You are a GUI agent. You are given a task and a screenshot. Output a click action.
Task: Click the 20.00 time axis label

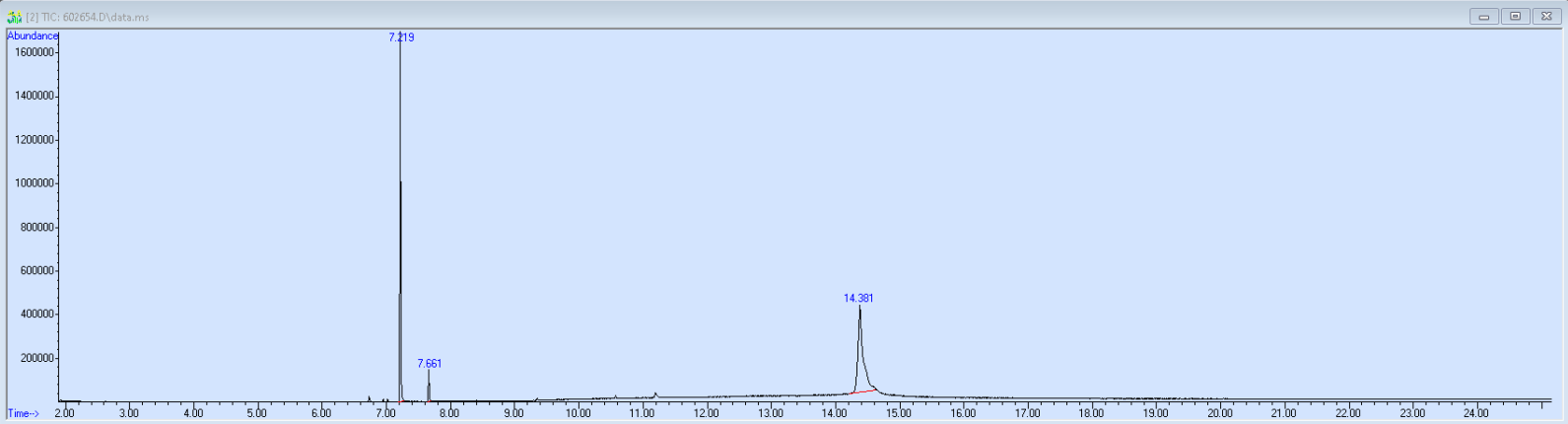coord(1219,413)
